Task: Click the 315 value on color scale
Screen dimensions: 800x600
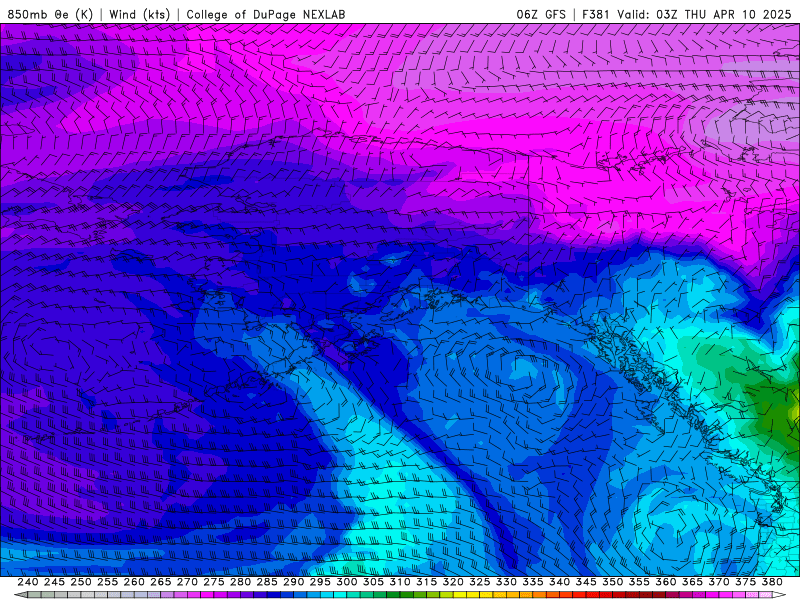Action: coord(426,582)
